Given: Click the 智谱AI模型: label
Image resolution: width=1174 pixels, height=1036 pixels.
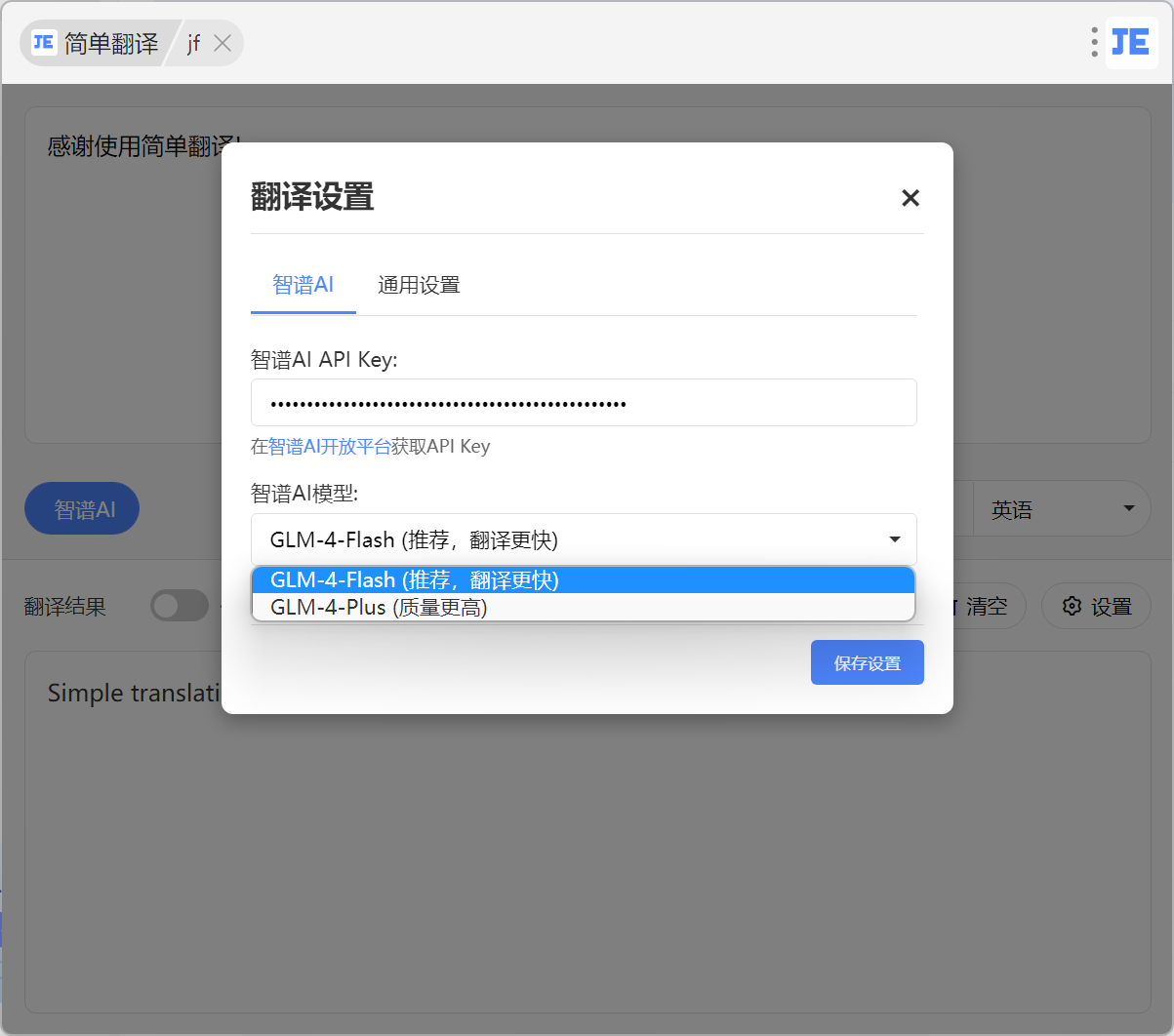Looking at the screenshot, I should pos(304,494).
